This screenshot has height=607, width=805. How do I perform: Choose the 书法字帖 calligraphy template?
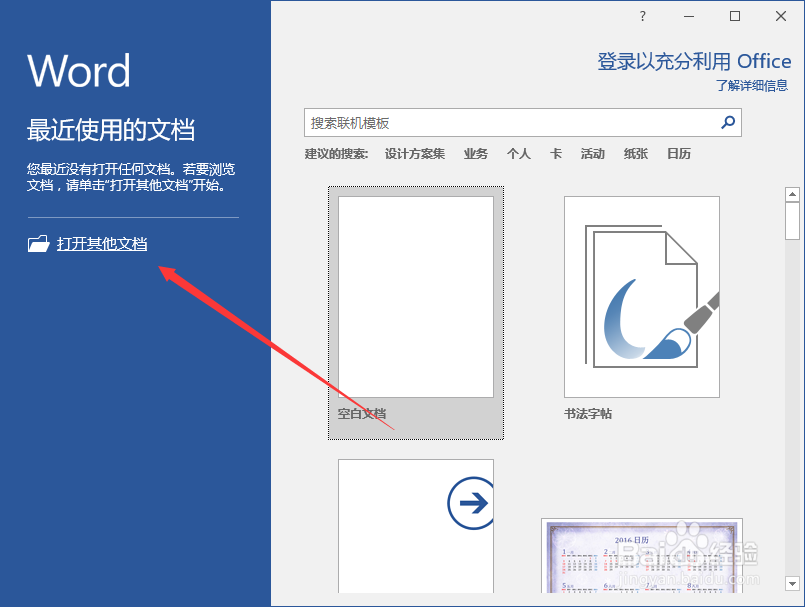pyautogui.click(x=642, y=297)
